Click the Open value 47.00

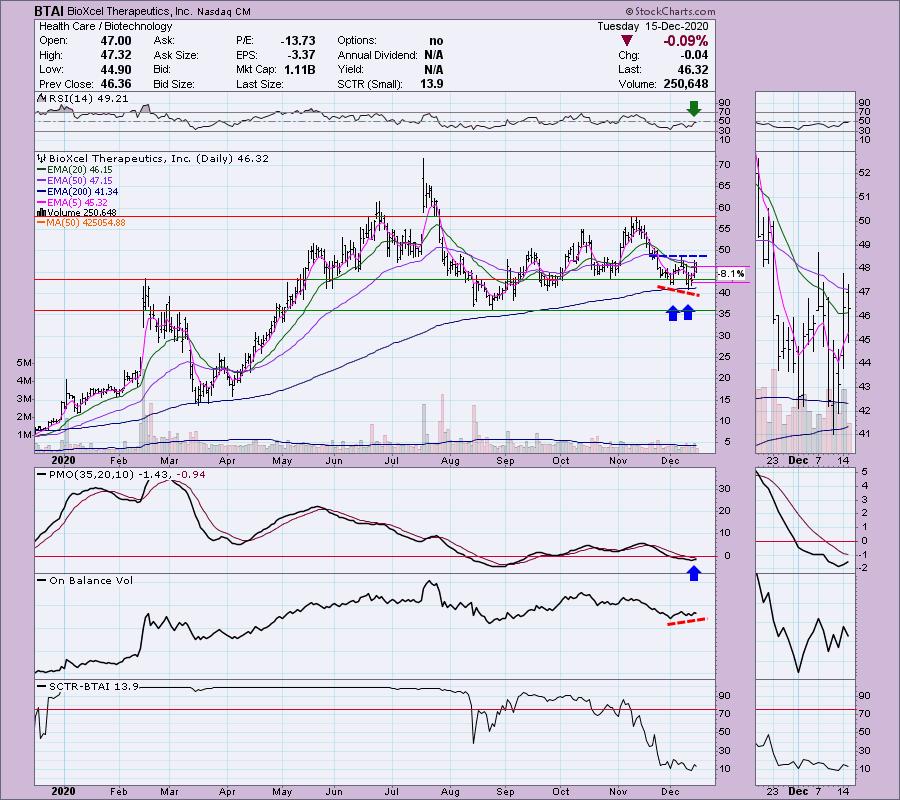coord(116,41)
